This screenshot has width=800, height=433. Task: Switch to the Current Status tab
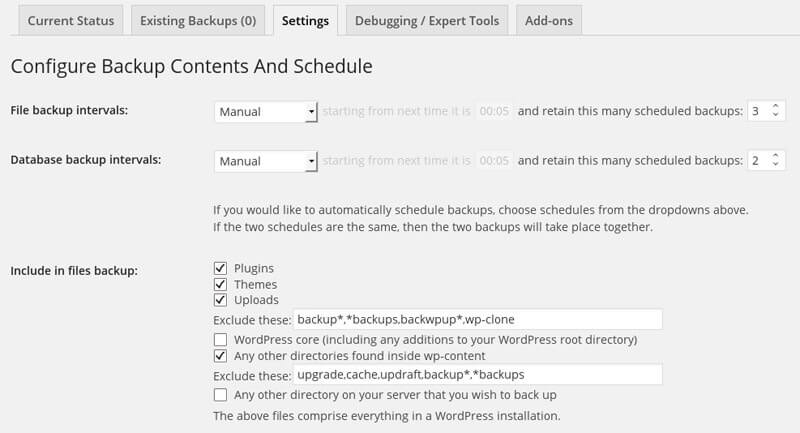71,20
